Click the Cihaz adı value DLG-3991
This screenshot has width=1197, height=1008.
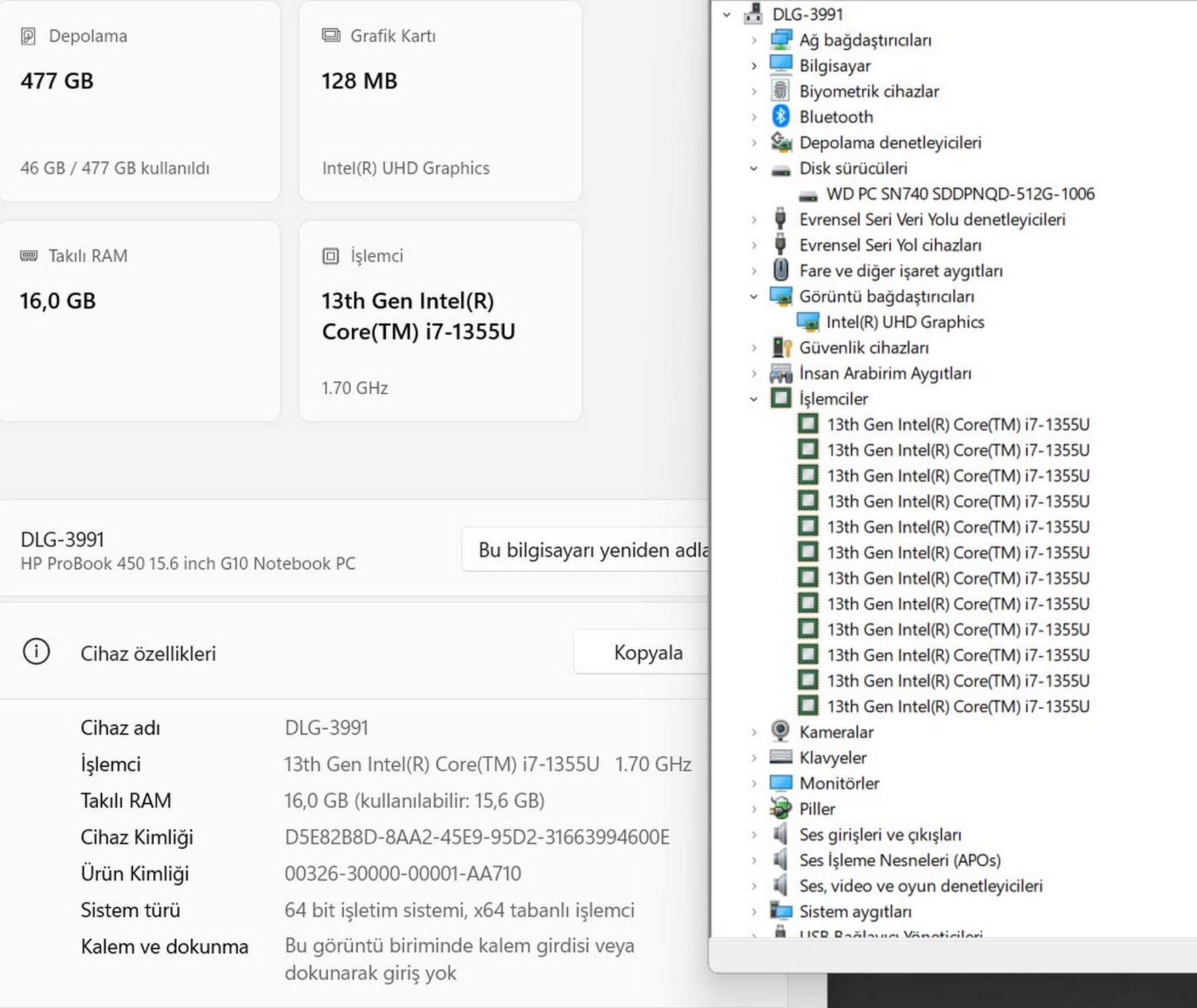(x=326, y=727)
